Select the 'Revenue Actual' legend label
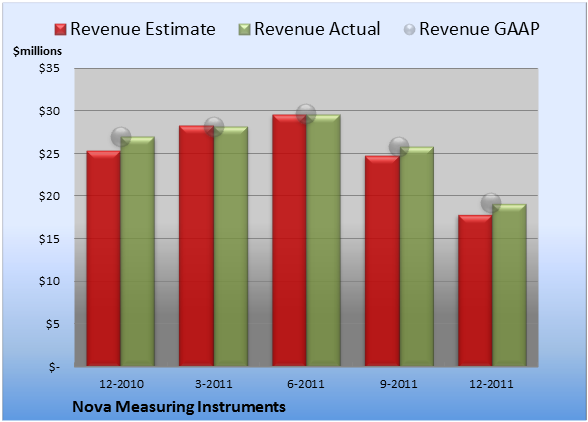The height and width of the screenshot is (422, 588). (x=317, y=29)
